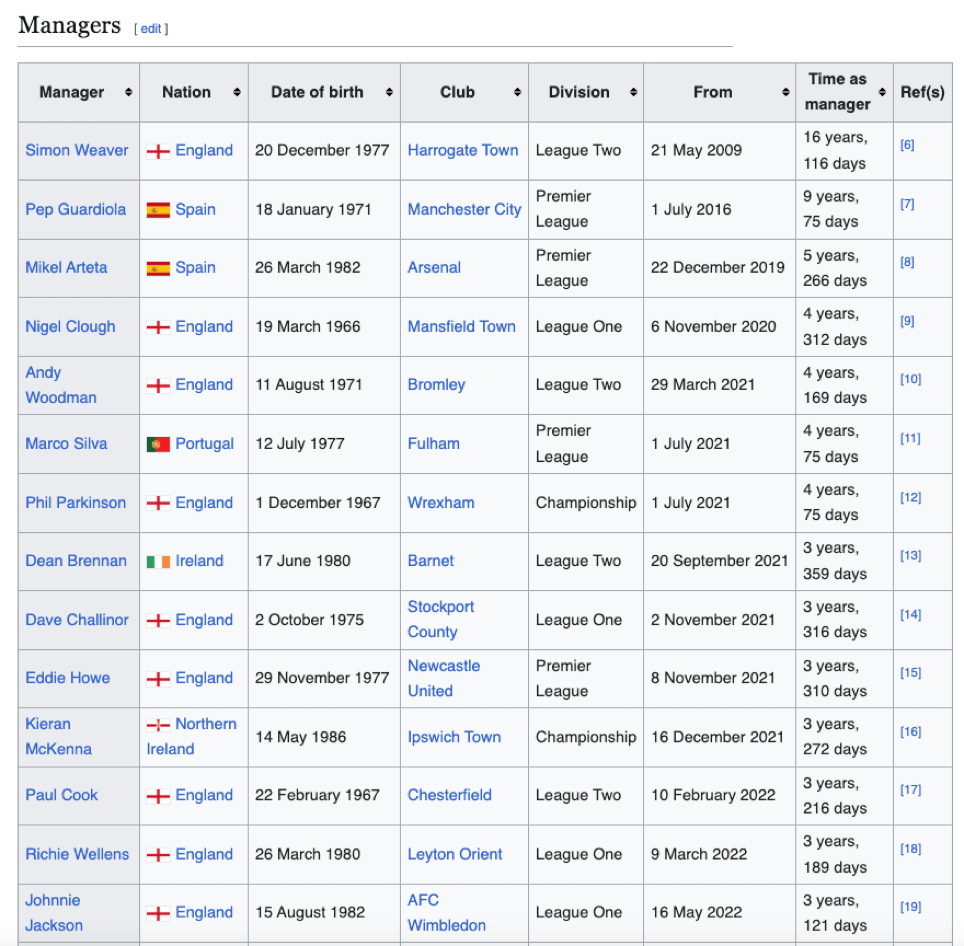Click the Spain flag in Pep Guardiola row

click(x=158, y=210)
